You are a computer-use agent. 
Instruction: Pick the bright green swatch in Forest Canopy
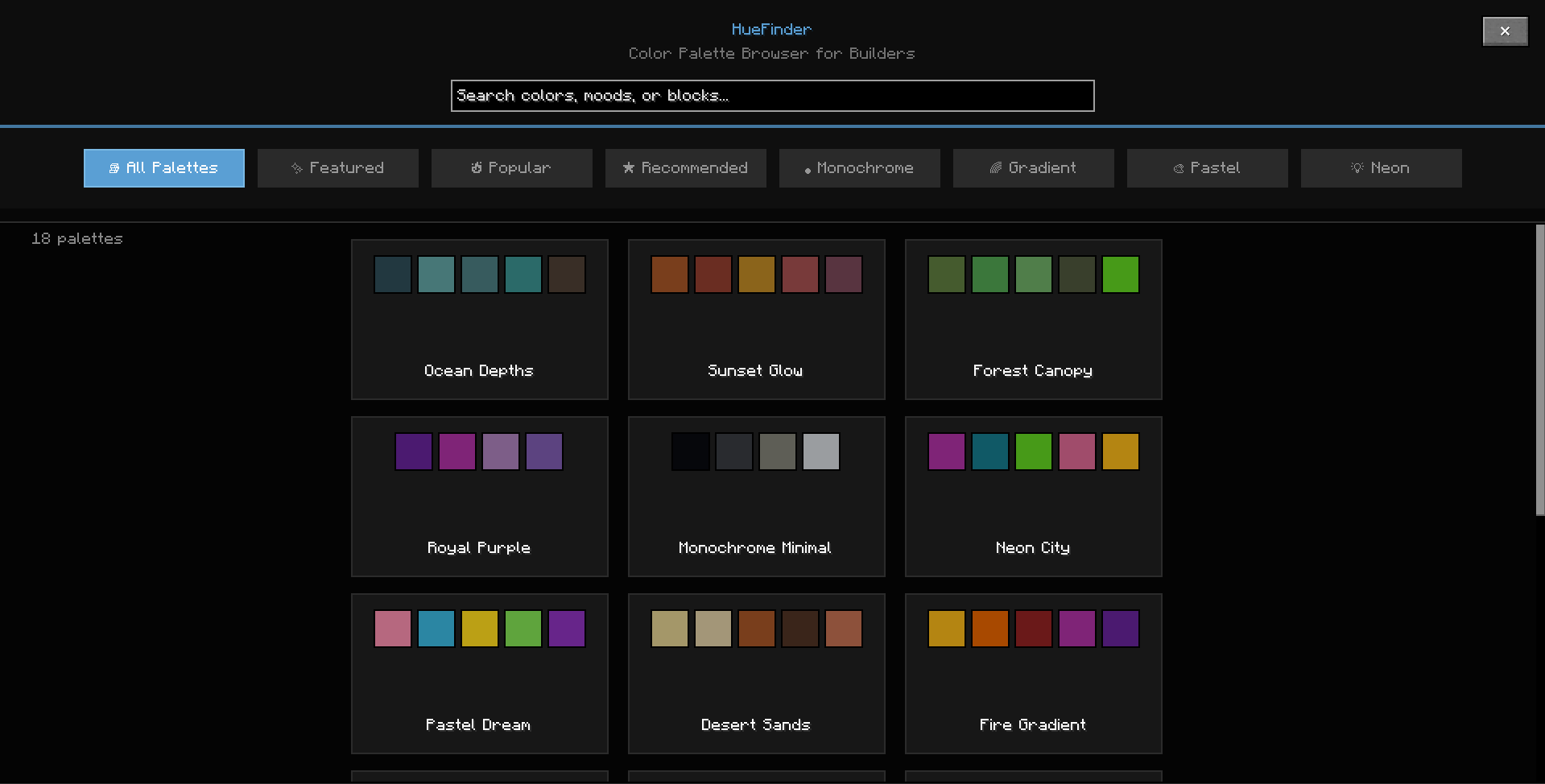1121,274
